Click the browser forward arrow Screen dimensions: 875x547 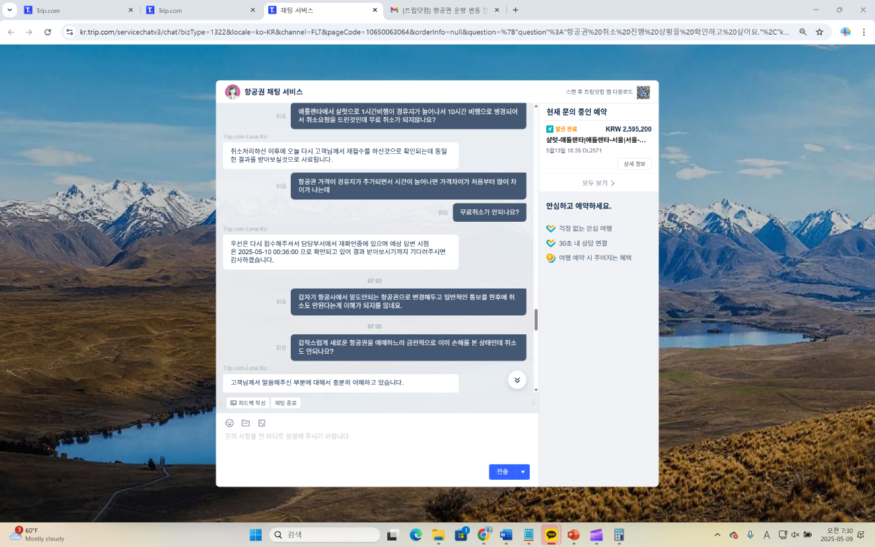tap(29, 32)
